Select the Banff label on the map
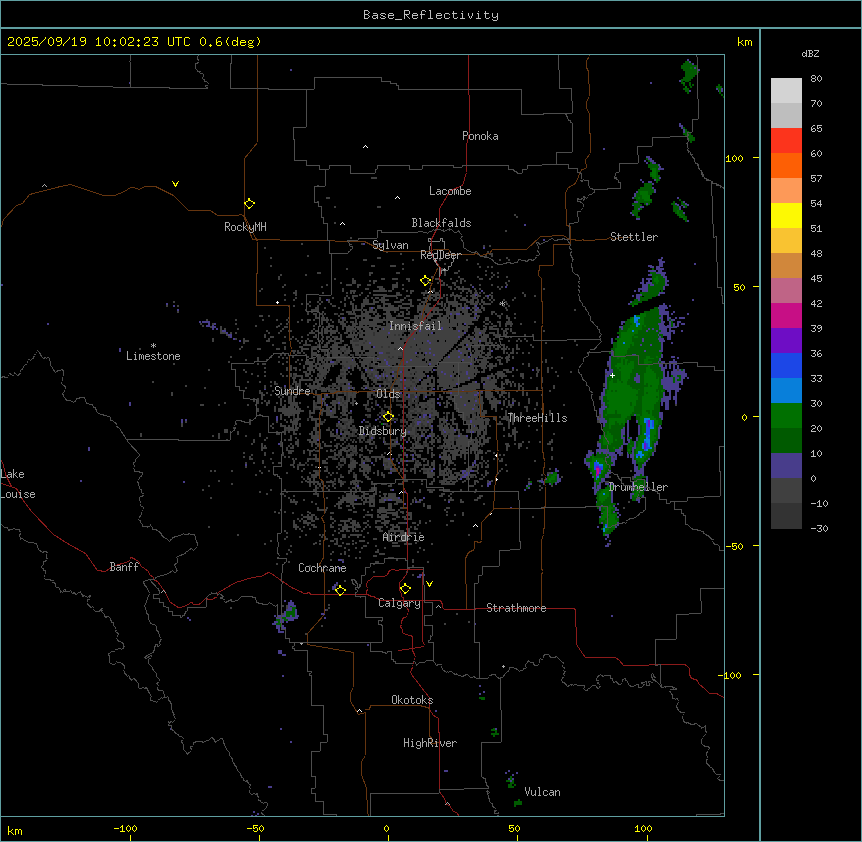 [124, 567]
